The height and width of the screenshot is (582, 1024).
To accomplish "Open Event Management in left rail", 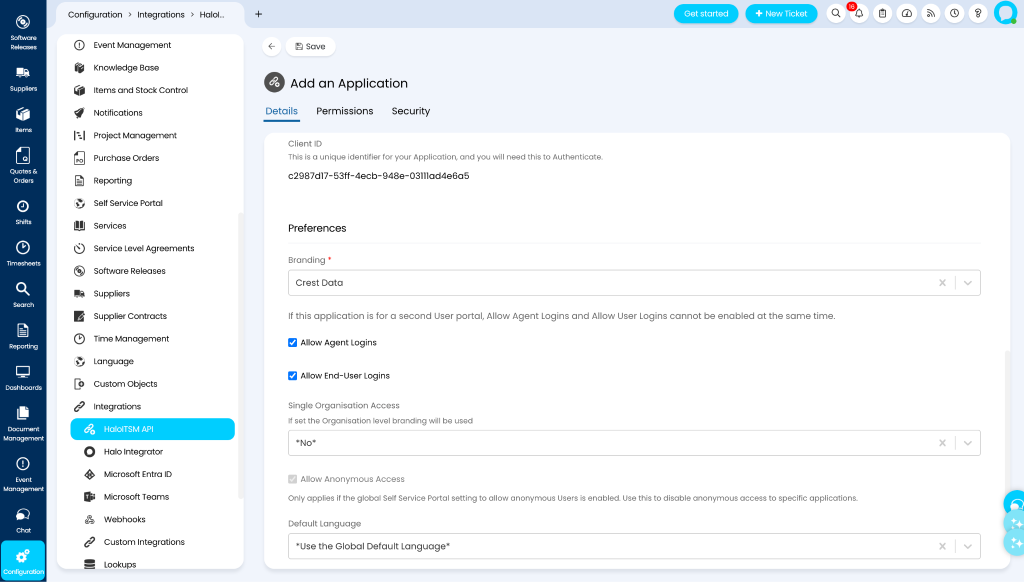I will [23, 475].
